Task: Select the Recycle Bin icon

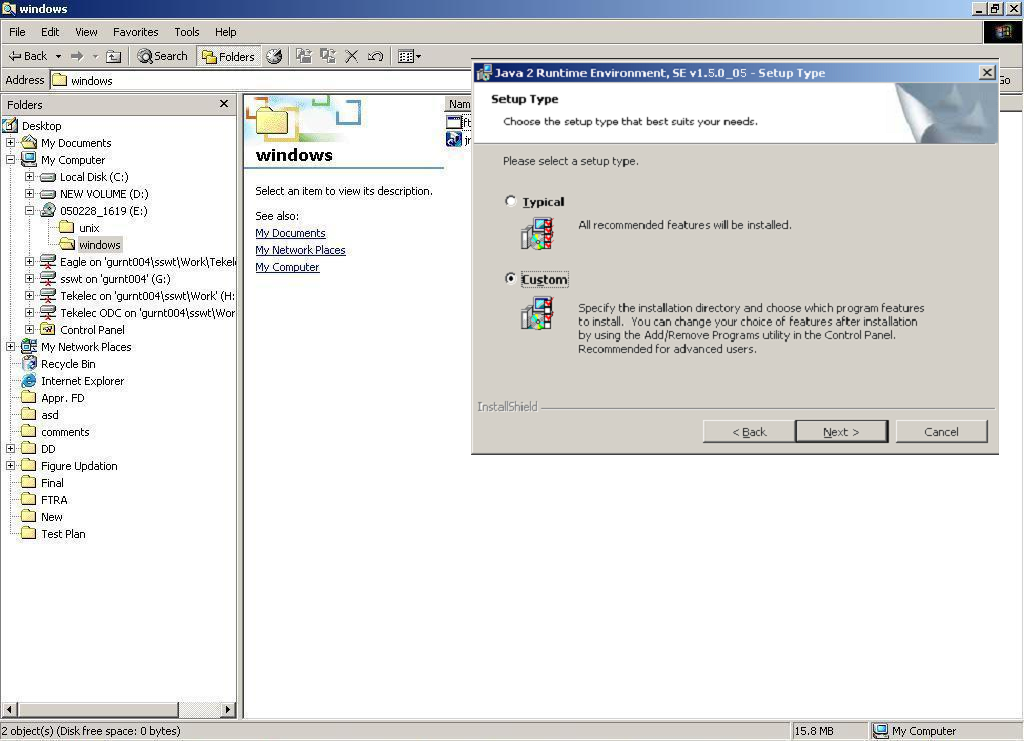Action: click(29, 364)
